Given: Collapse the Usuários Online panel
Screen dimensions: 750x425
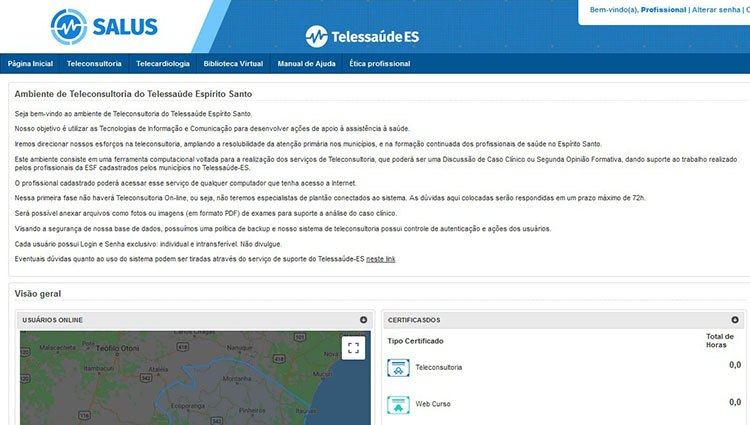Looking at the screenshot, I should (363, 320).
